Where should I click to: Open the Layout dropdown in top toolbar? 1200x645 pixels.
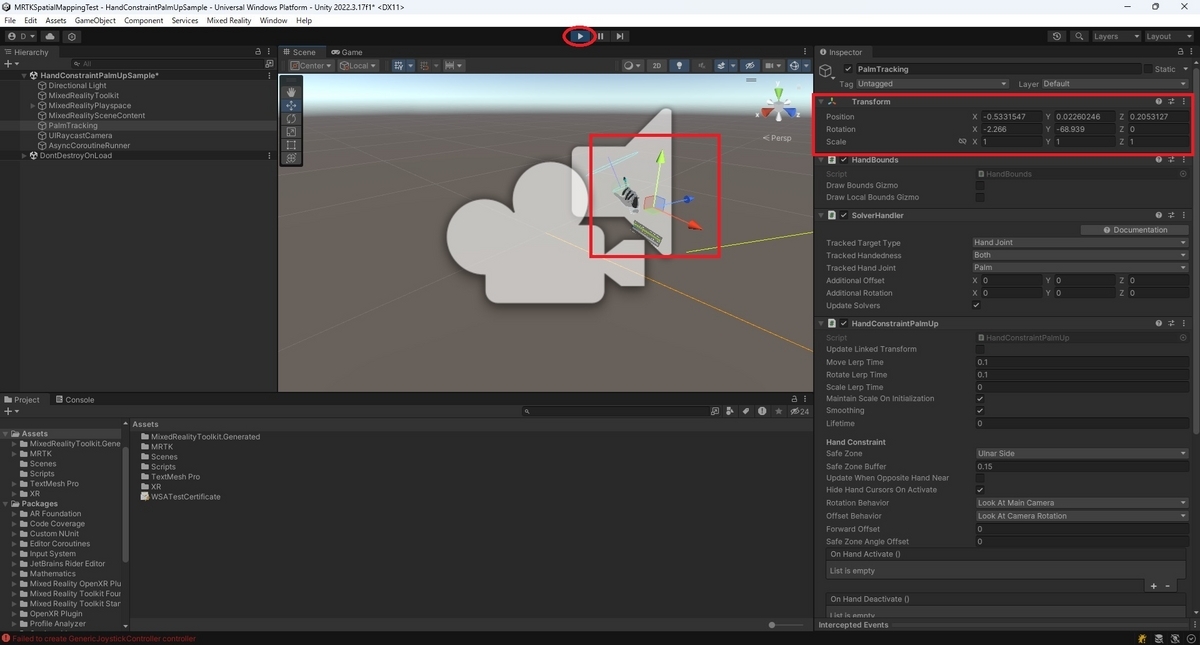click(x=1169, y=36)
